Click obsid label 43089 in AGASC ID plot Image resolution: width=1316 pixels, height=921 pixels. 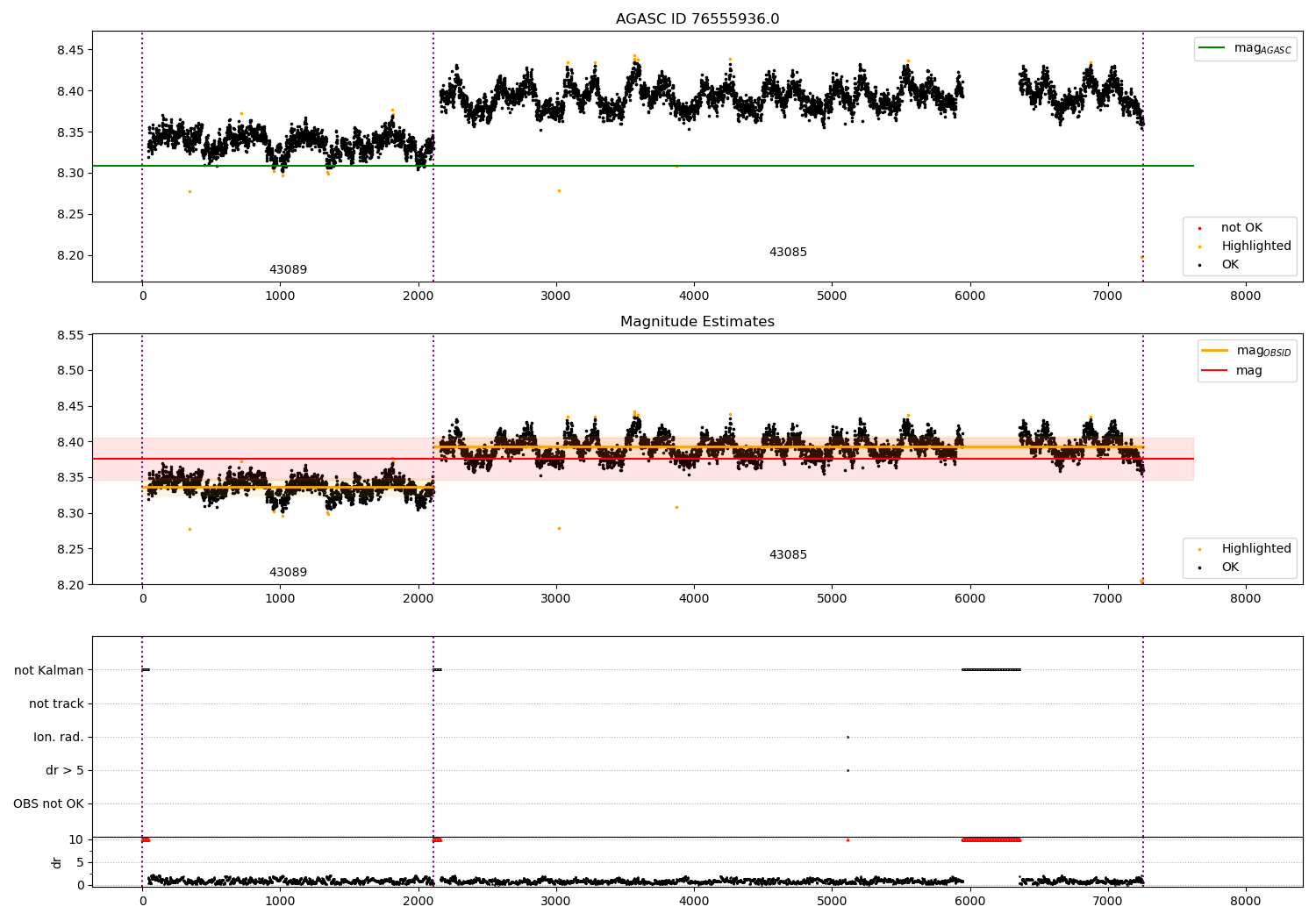288,270
